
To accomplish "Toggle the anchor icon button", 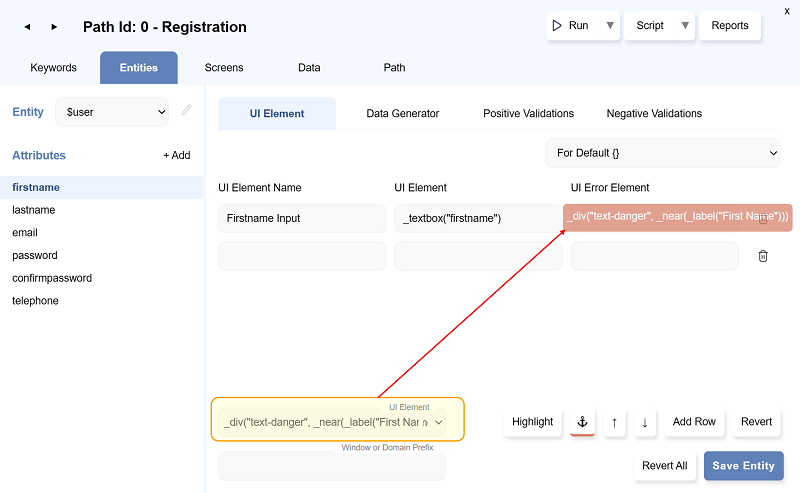I will point(583,422).
